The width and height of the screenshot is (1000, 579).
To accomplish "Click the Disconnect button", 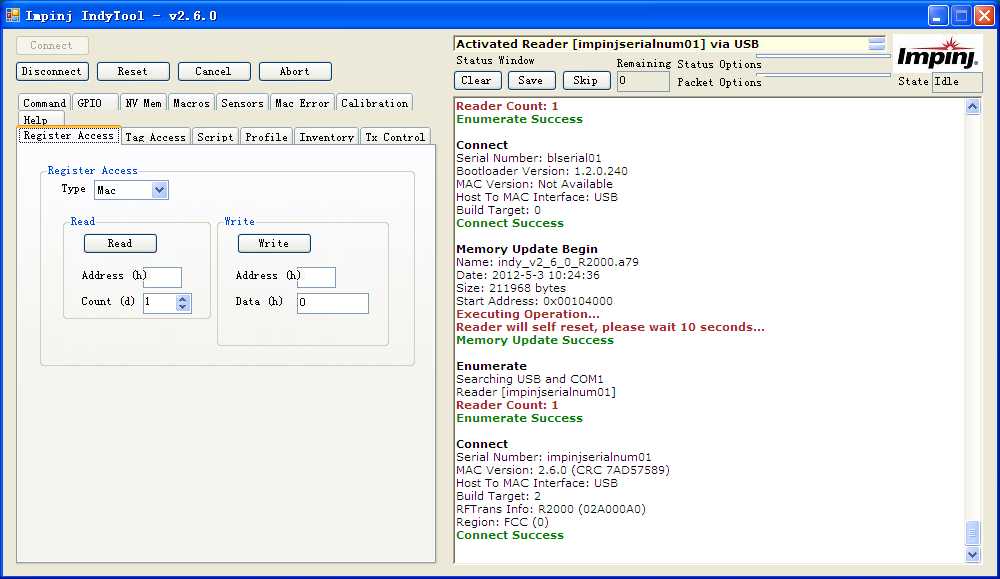I will click(x=52, y=71).
